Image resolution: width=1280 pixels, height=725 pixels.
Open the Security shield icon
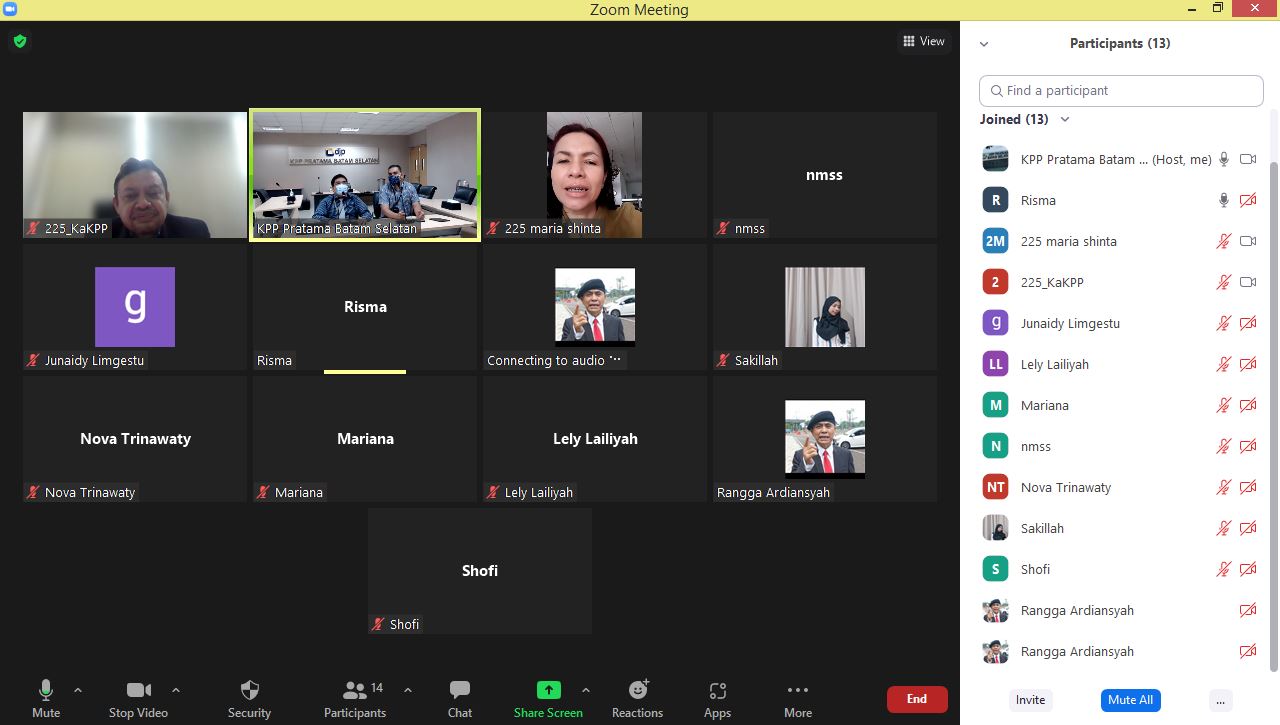point(250,690)
